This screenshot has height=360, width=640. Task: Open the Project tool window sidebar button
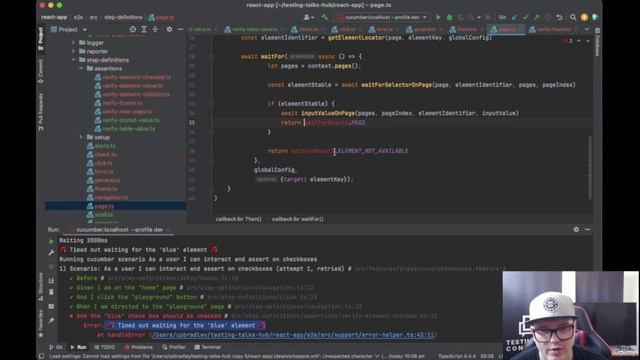(x=40, y=39)
